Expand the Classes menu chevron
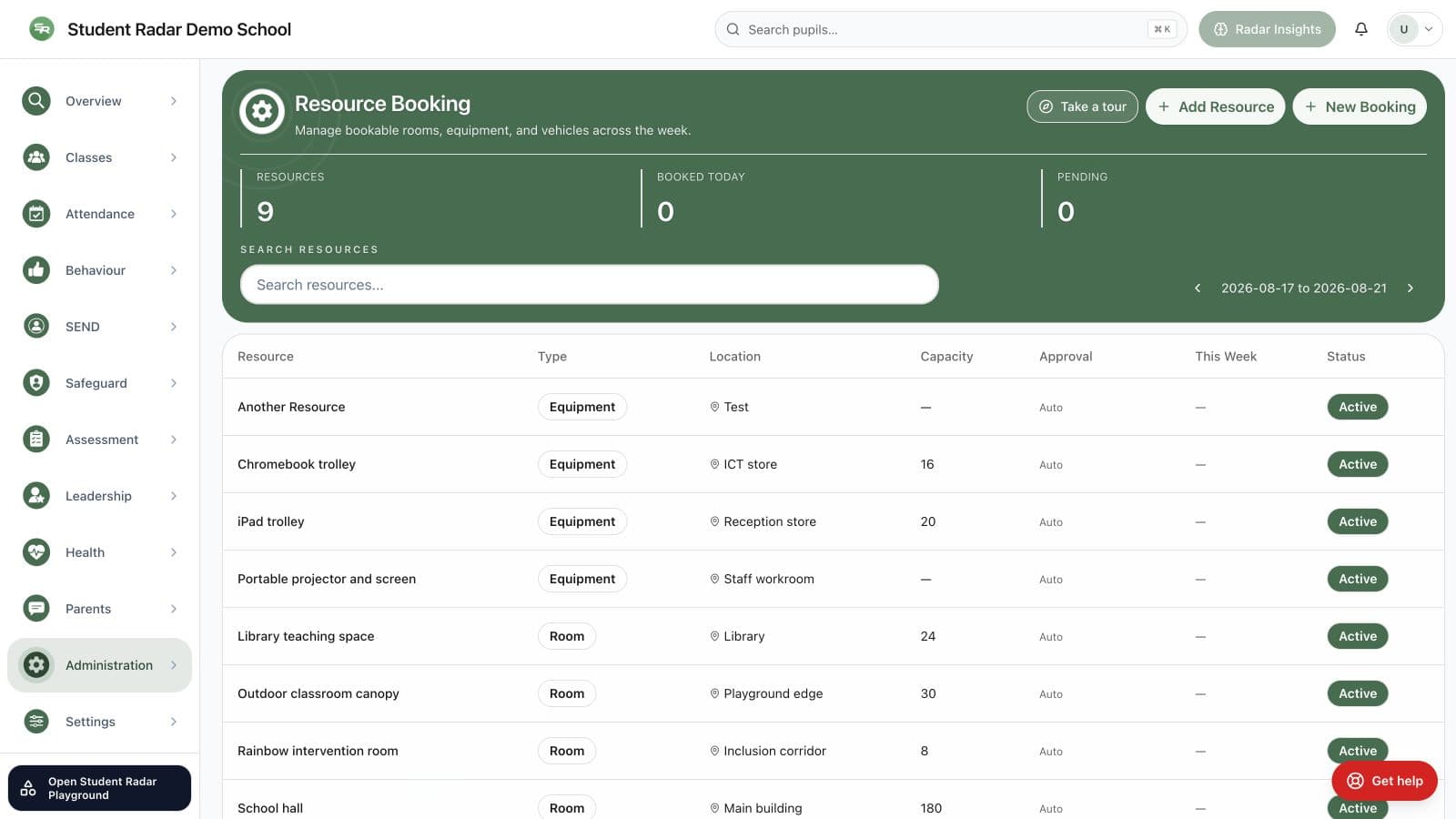 tap(174, 157)
